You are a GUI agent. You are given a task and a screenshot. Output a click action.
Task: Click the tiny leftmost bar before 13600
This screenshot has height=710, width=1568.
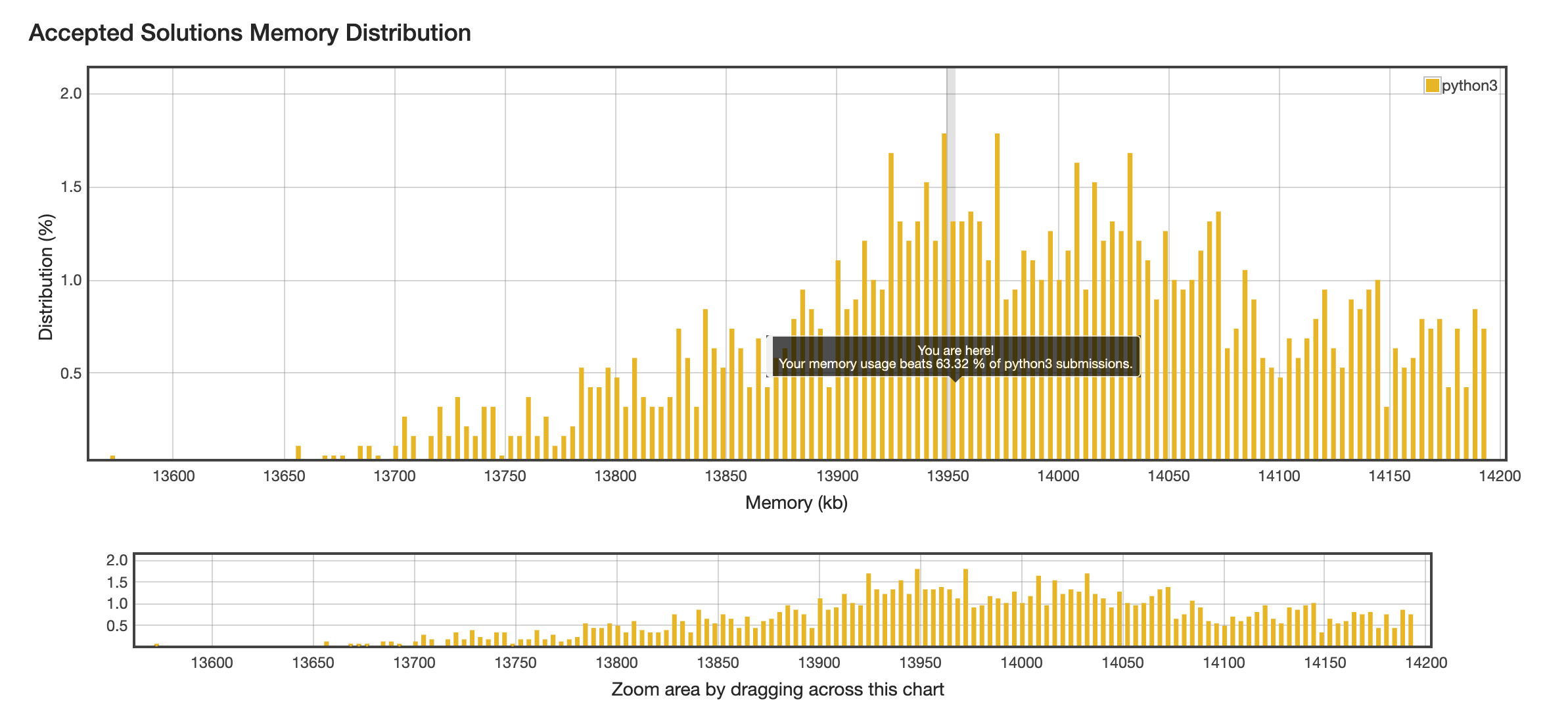(112, 457)
